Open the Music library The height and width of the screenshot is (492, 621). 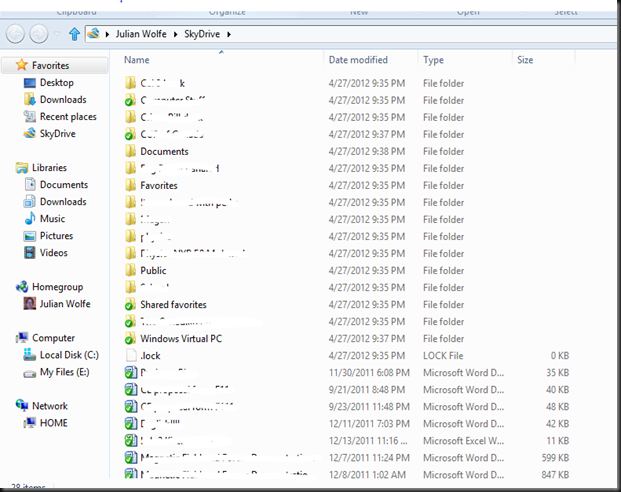(52, 219)
